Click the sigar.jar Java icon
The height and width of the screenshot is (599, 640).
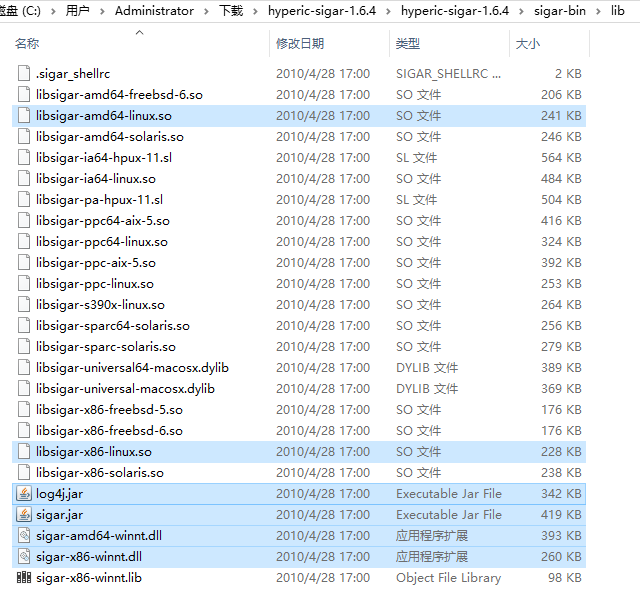(x=24, y=515)
